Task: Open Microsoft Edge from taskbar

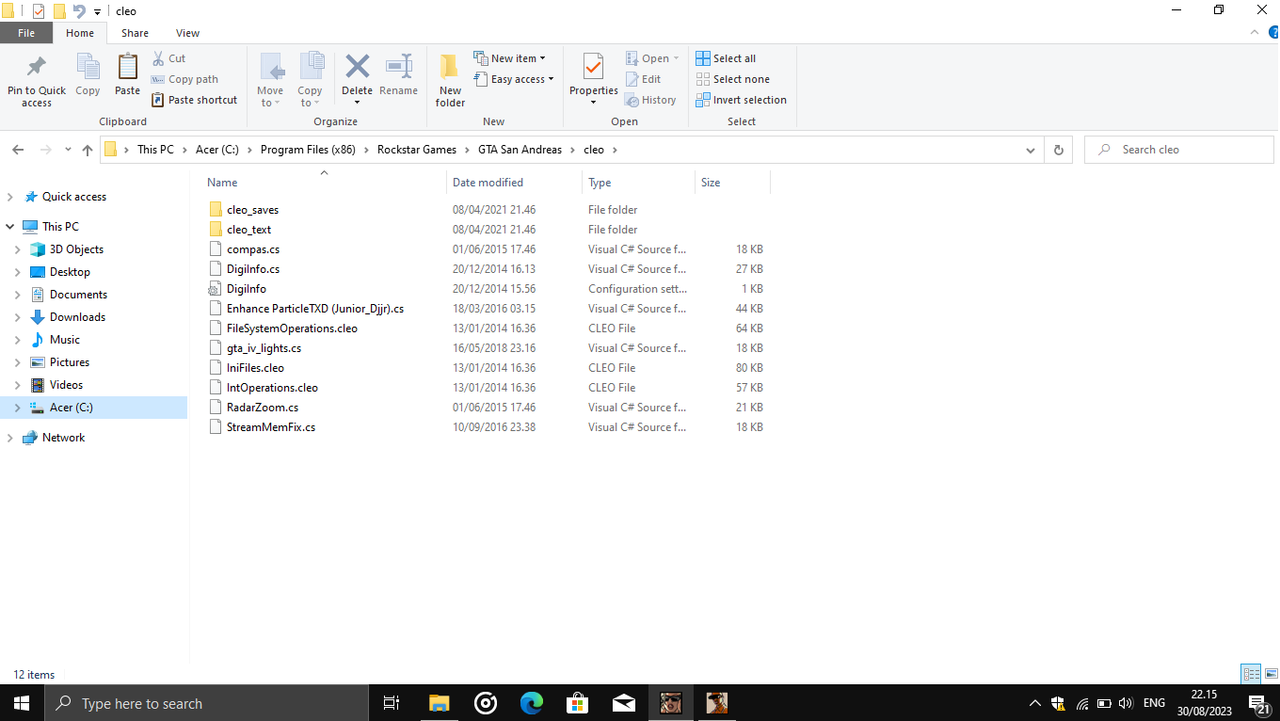Action: point(531,703)
